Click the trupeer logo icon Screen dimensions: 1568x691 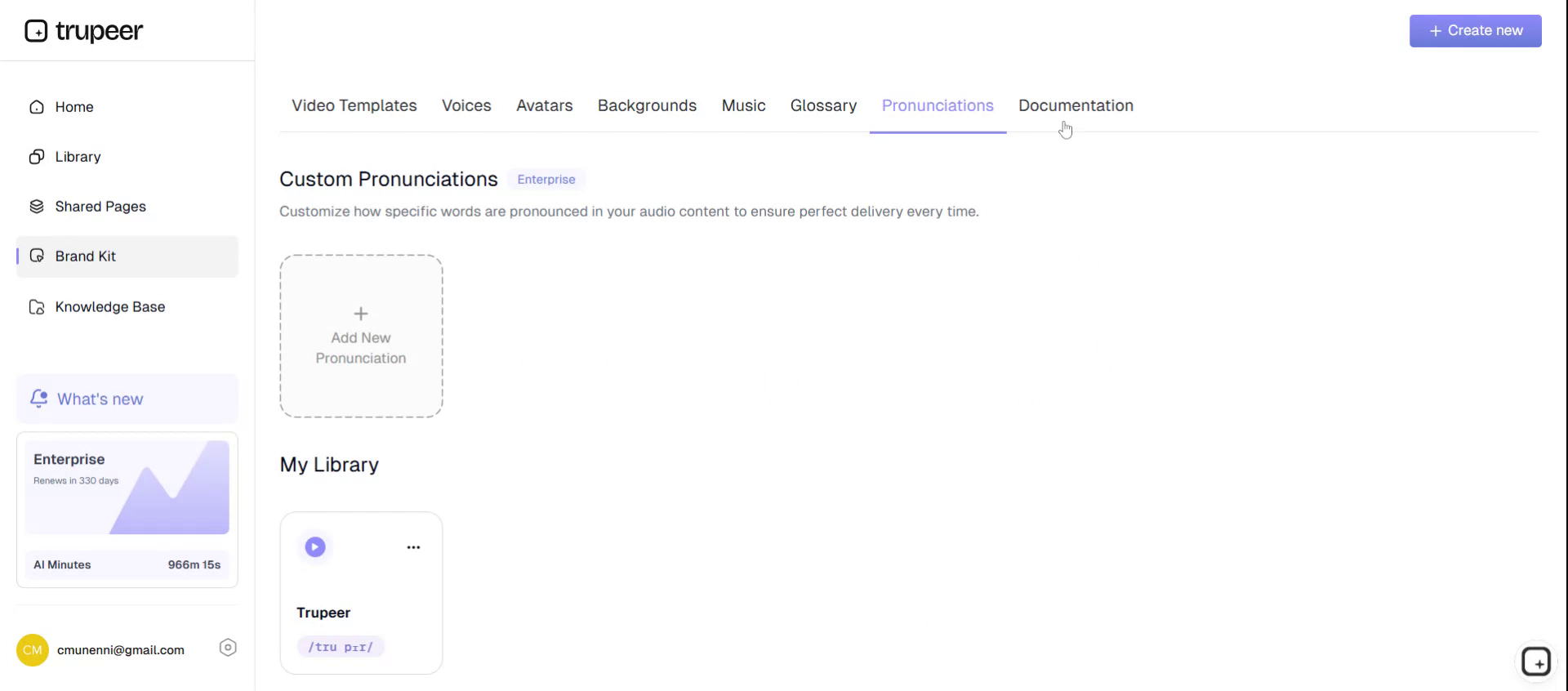(37, 31)
